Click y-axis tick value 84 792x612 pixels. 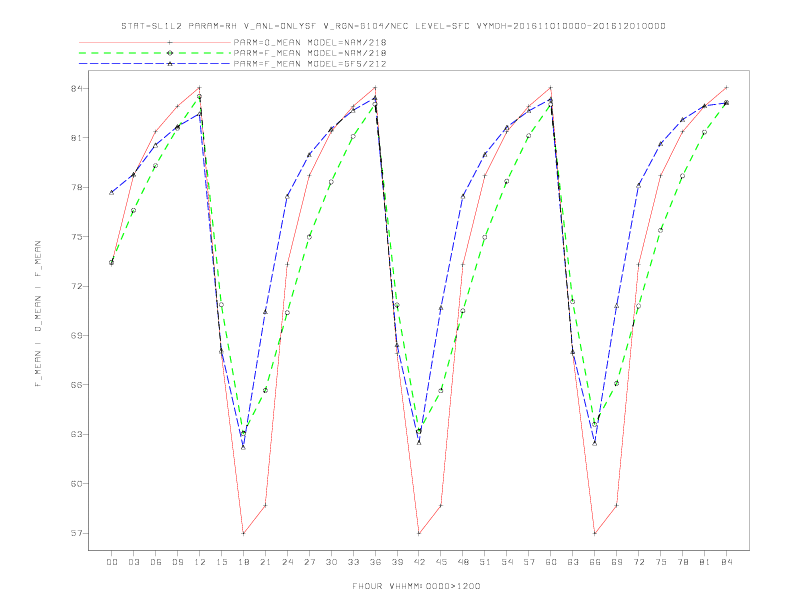coord(76,88)
